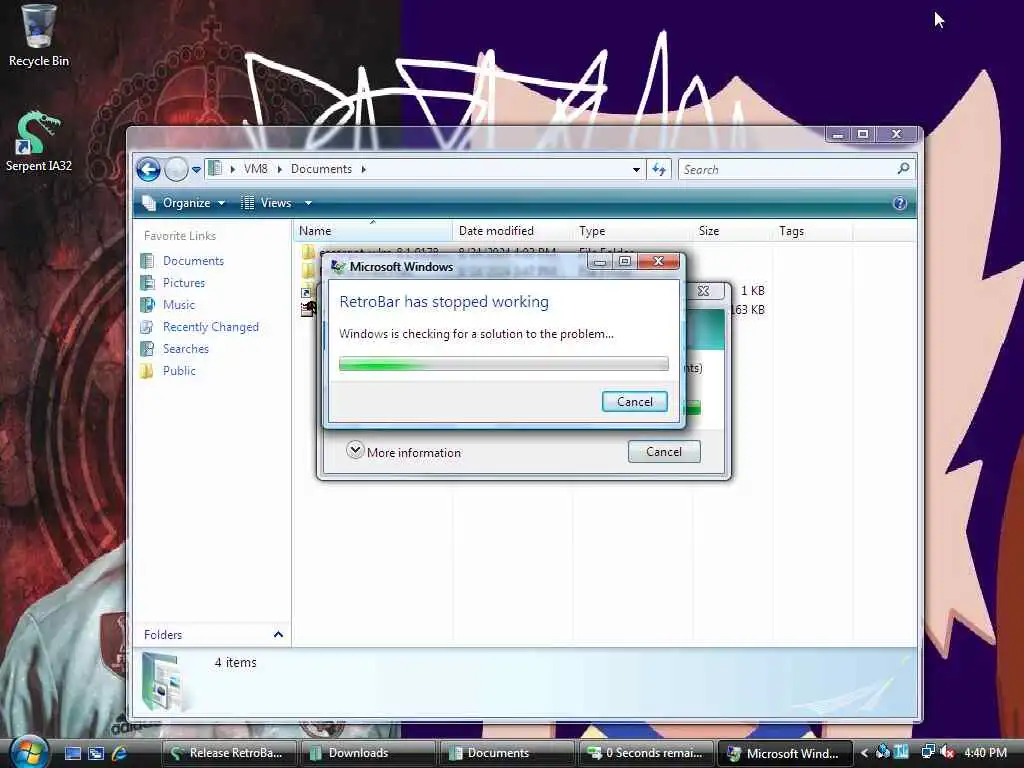Screen dimensions: 1024x768
Task: Open the Recycle Bin desktop icon
Action: (38, 36)
